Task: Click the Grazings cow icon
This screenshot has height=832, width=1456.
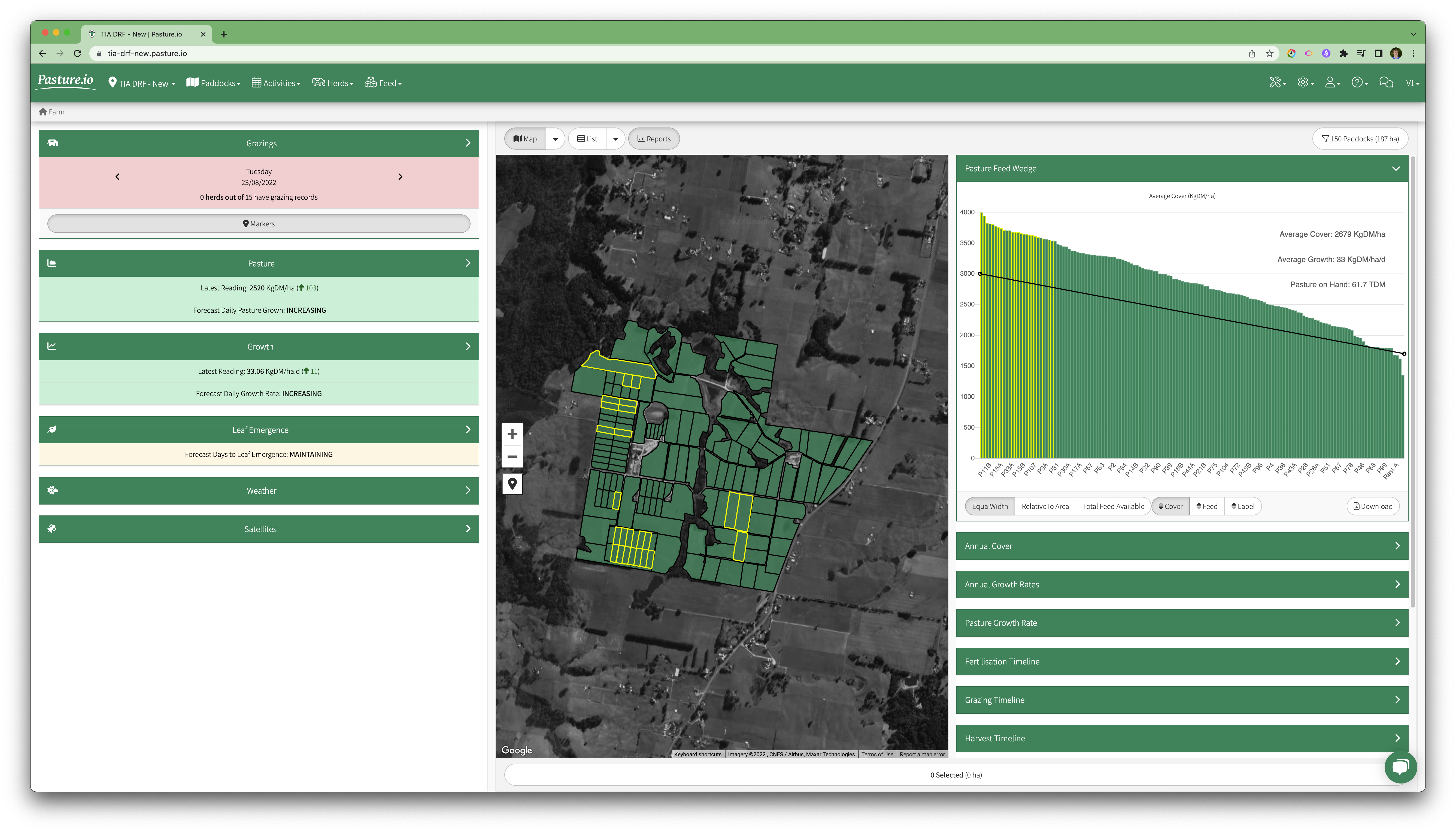Action: [x=53, y=143]
